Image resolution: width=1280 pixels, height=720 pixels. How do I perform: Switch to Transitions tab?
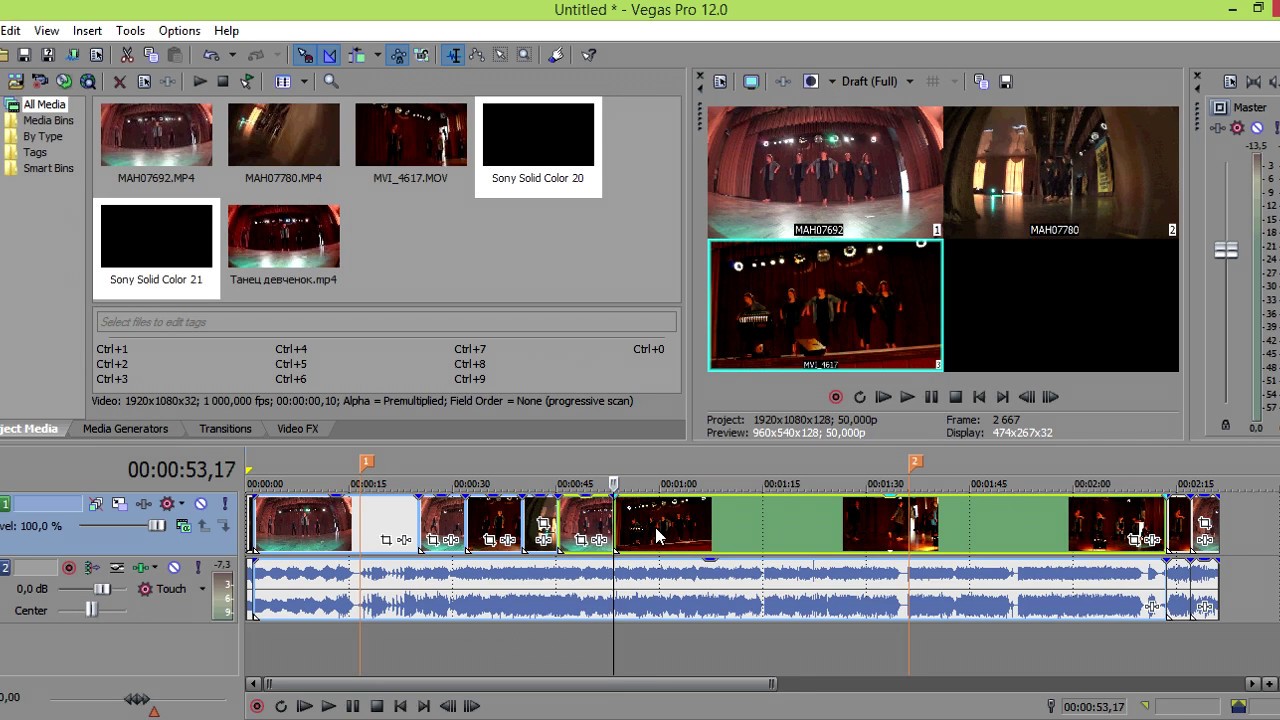click(225, 428)
